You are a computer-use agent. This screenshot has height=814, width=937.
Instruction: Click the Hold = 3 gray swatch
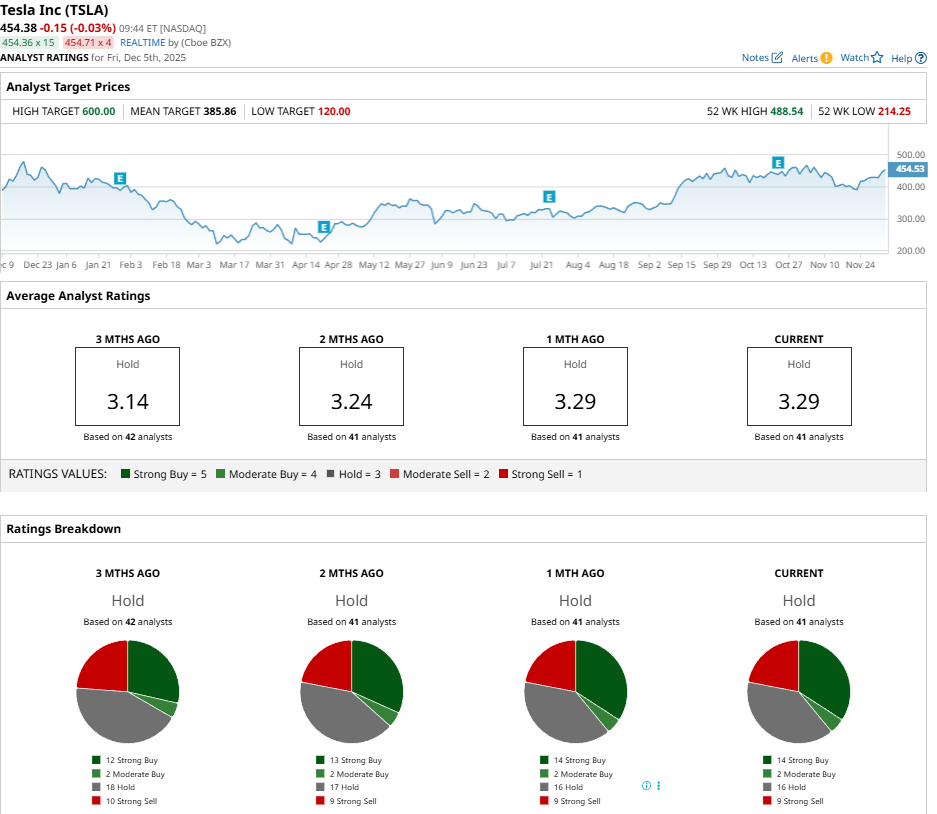[x=330, y=473]
